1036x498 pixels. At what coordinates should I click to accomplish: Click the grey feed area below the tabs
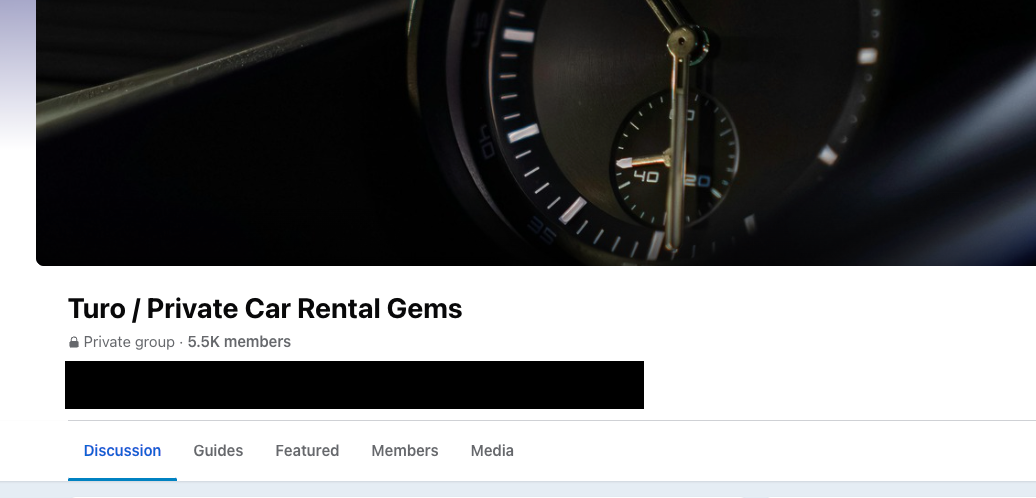(x=518, y=490)
